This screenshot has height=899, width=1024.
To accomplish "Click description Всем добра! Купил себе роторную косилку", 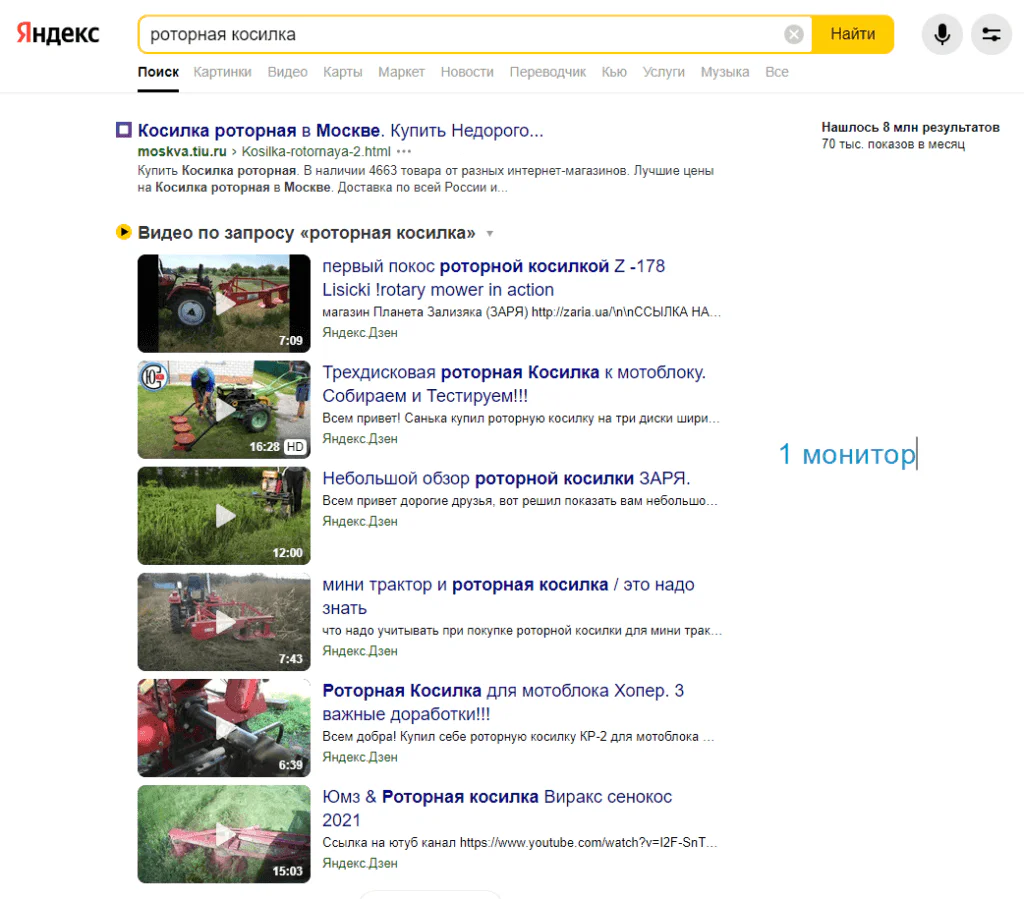I will [519, 736].
